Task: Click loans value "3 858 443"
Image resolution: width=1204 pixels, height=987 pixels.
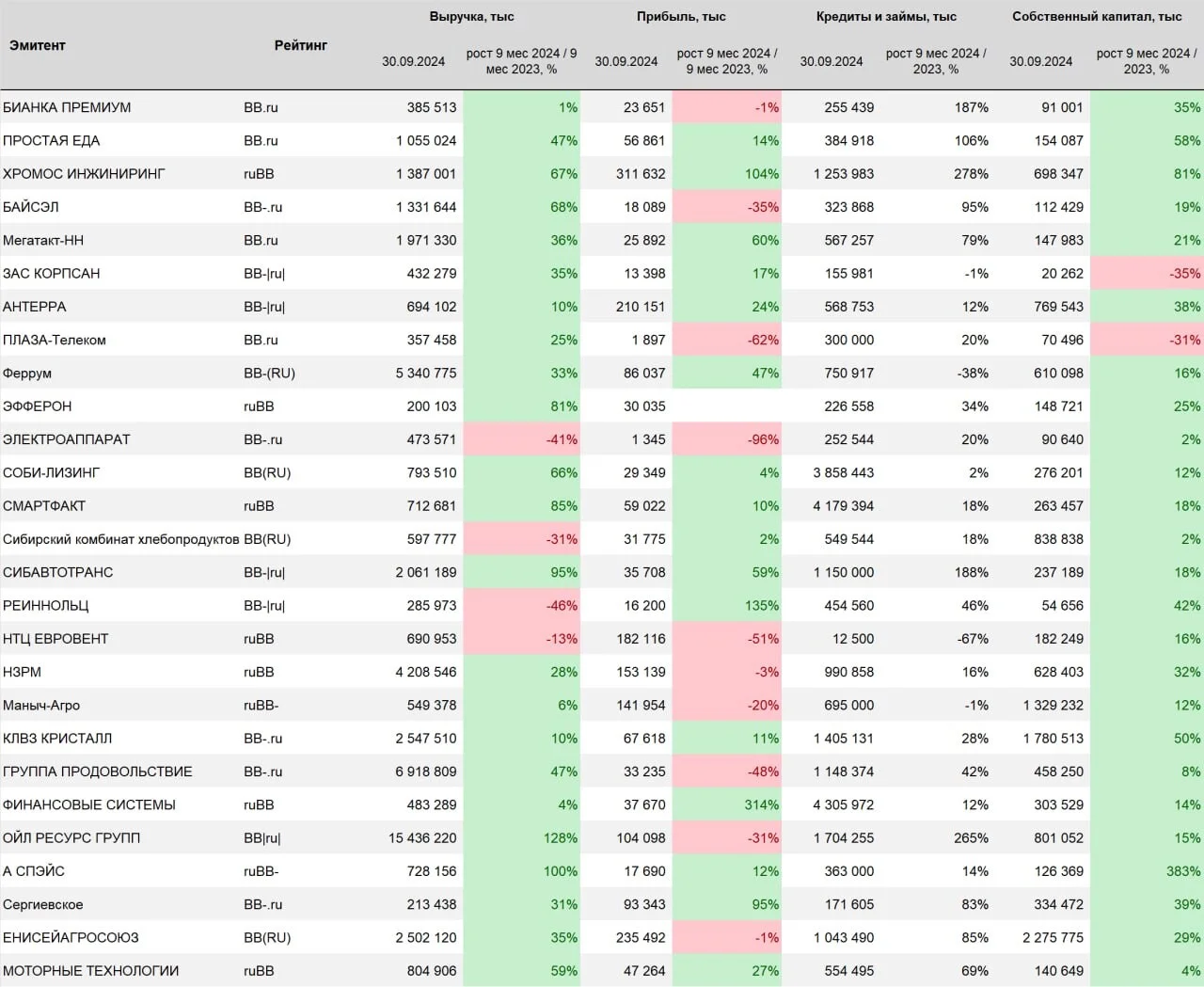Action: 844,472
